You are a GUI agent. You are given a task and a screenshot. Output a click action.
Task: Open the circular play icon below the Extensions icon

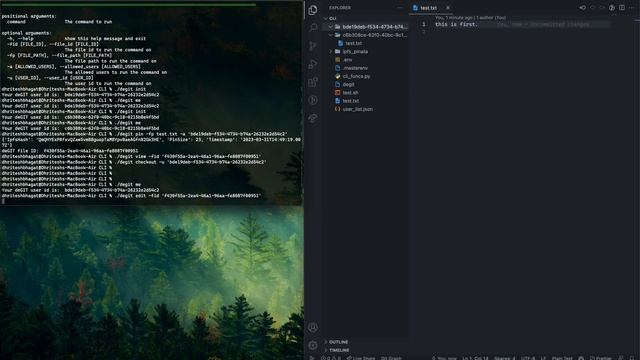pos(313,100)
